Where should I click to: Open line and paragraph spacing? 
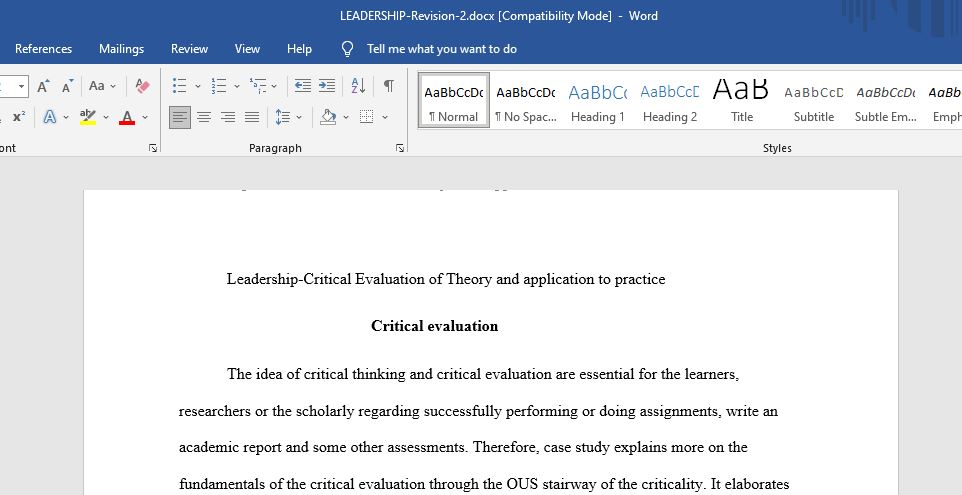point(282,117)
